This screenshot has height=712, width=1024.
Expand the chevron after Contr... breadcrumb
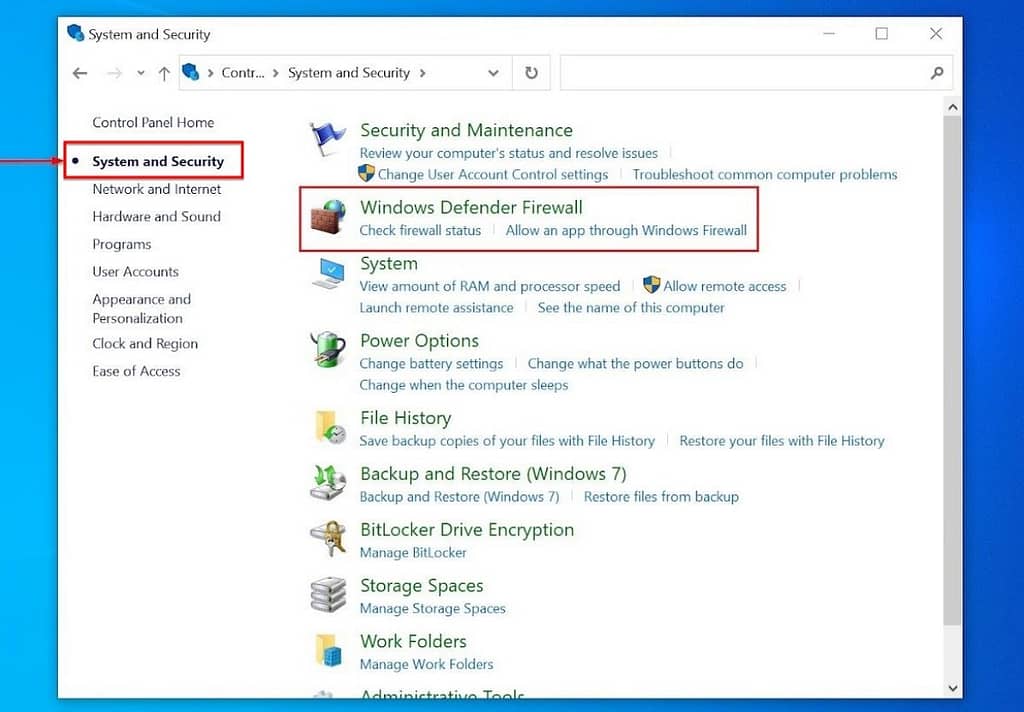(275, 73)
